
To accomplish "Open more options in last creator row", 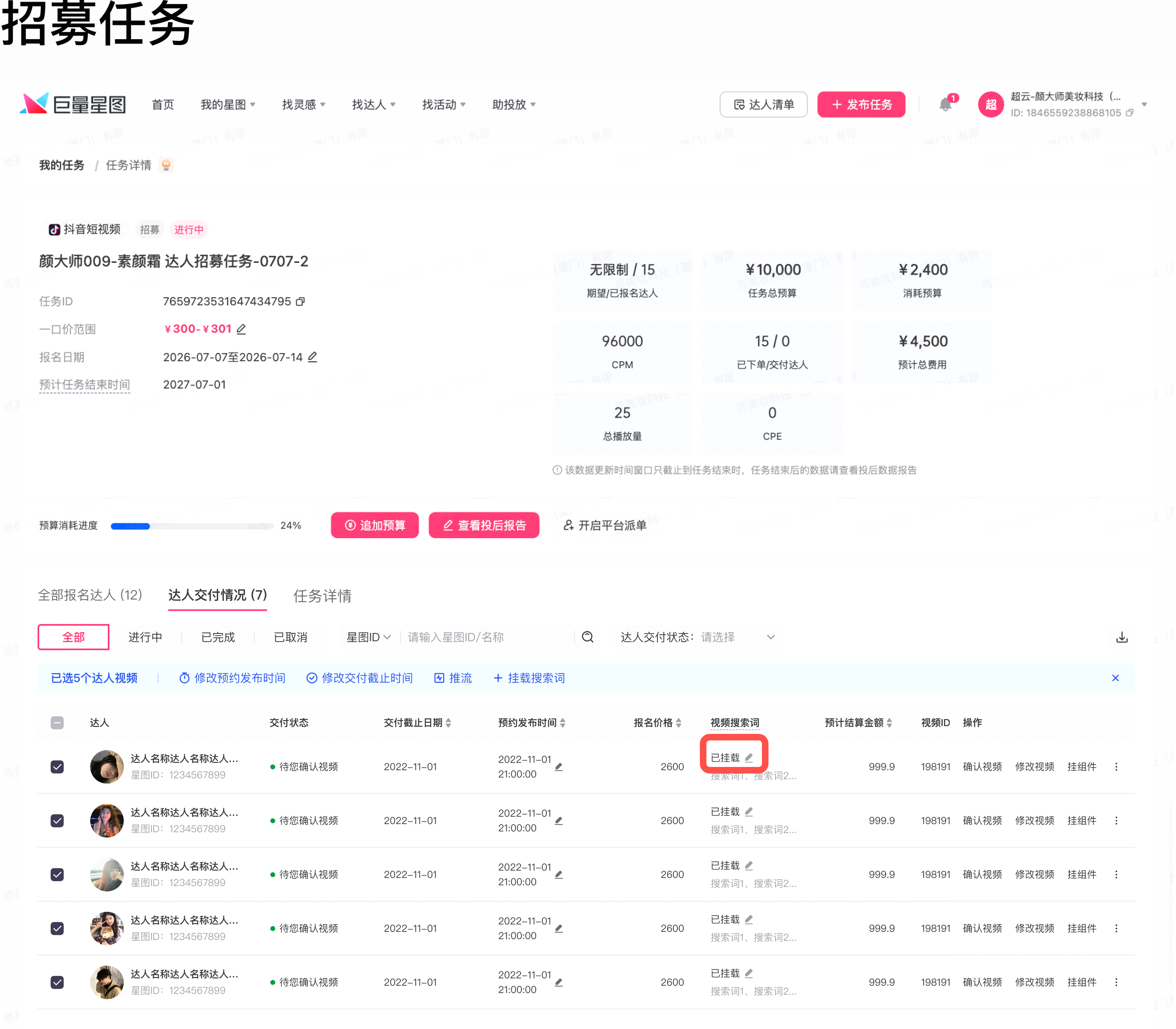I will 1116,982.
